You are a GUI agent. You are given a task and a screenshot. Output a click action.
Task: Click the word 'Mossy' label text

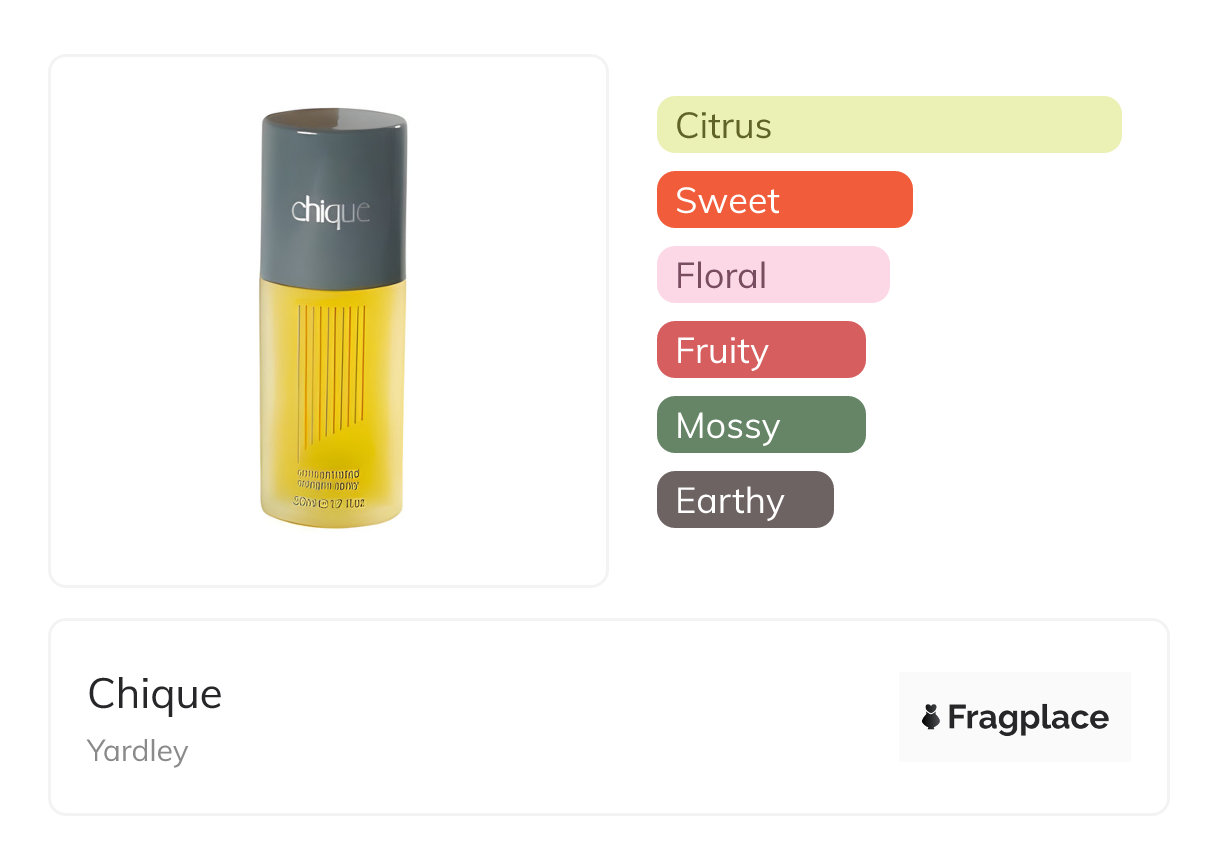click(x=727, y=426)
